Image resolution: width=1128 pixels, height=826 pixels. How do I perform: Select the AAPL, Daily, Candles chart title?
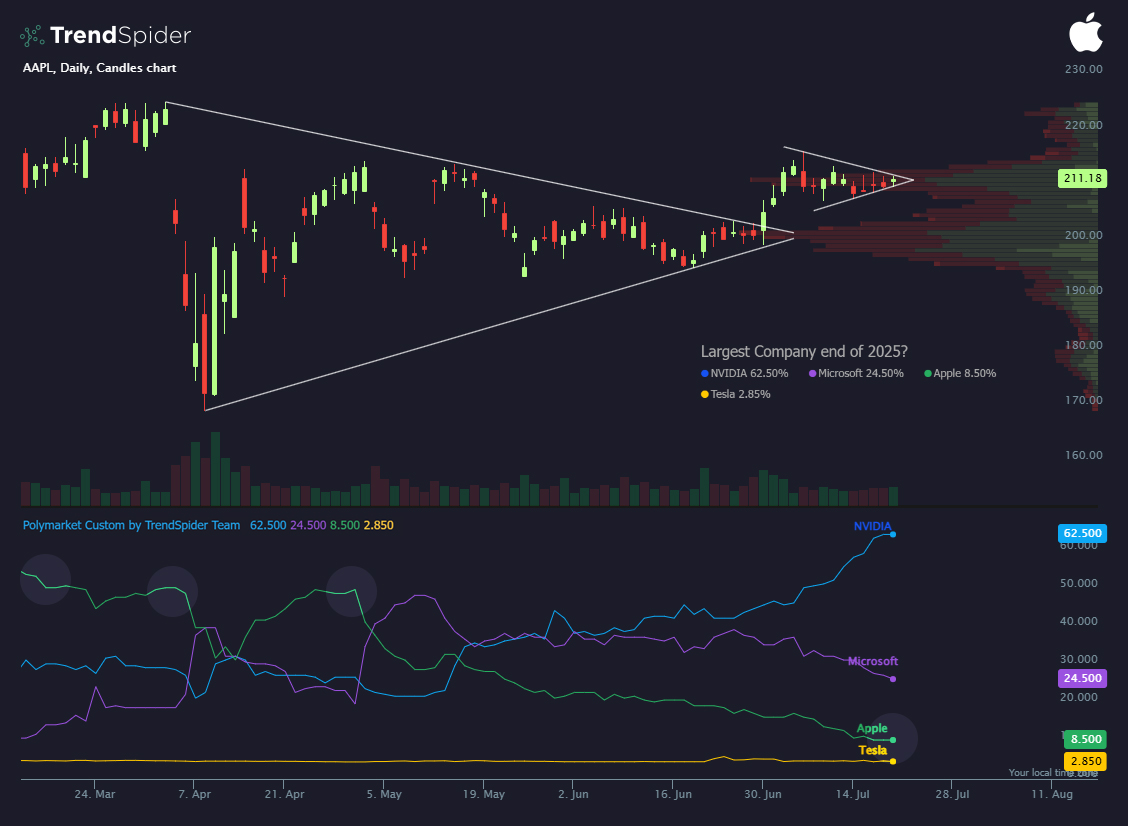point(99,68)
